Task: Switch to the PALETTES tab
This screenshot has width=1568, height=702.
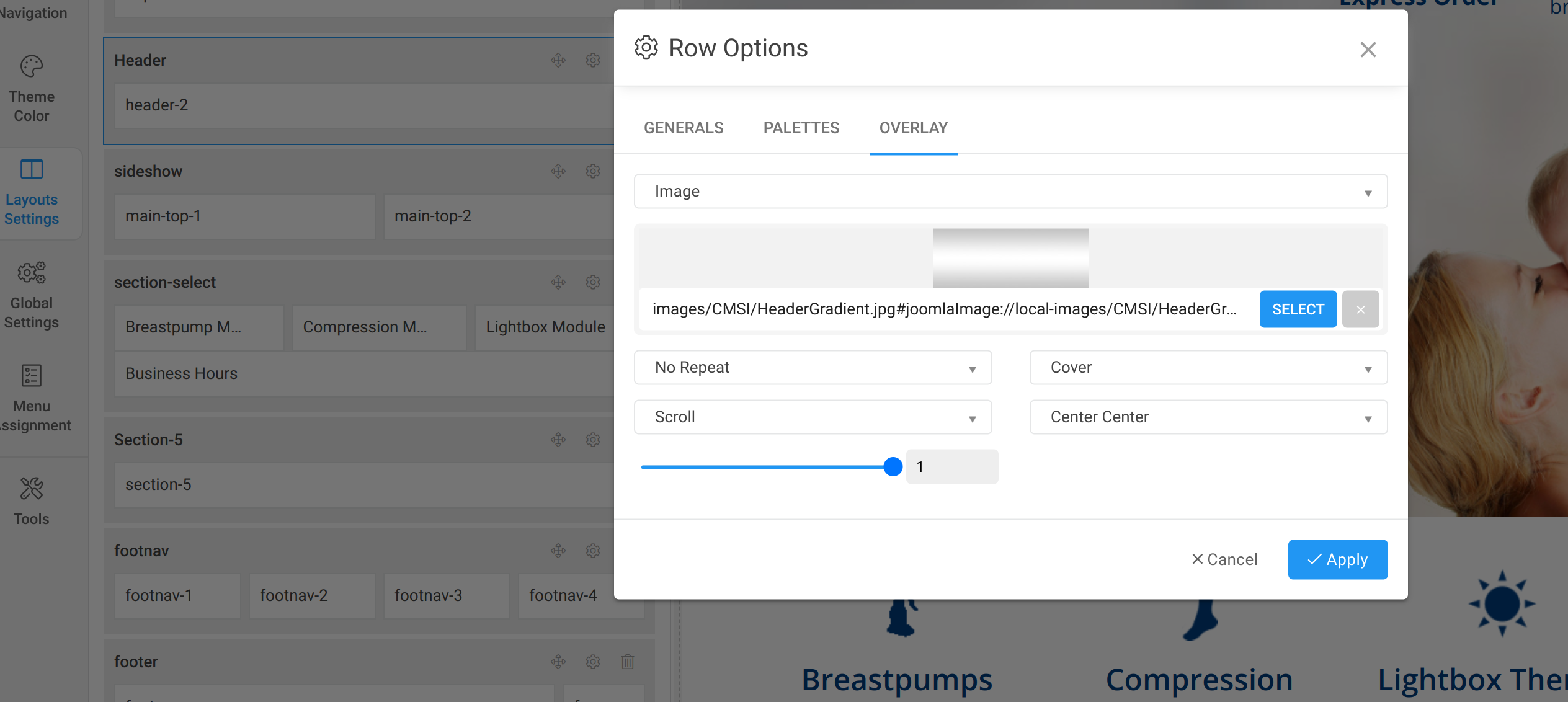Action: click(x=801, y=128)
